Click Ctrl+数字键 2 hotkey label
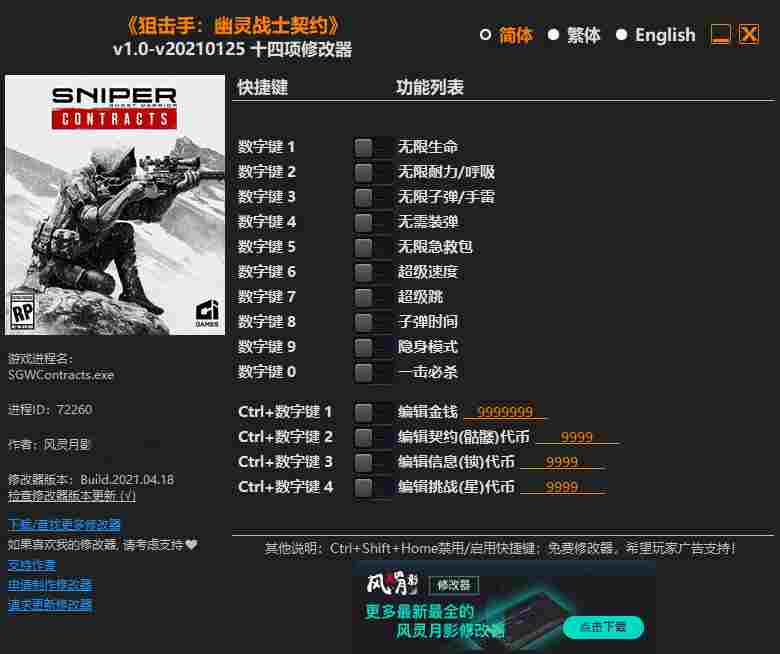Image resolution: width=780 pixels, height=654 pixels. click(285, 437)
